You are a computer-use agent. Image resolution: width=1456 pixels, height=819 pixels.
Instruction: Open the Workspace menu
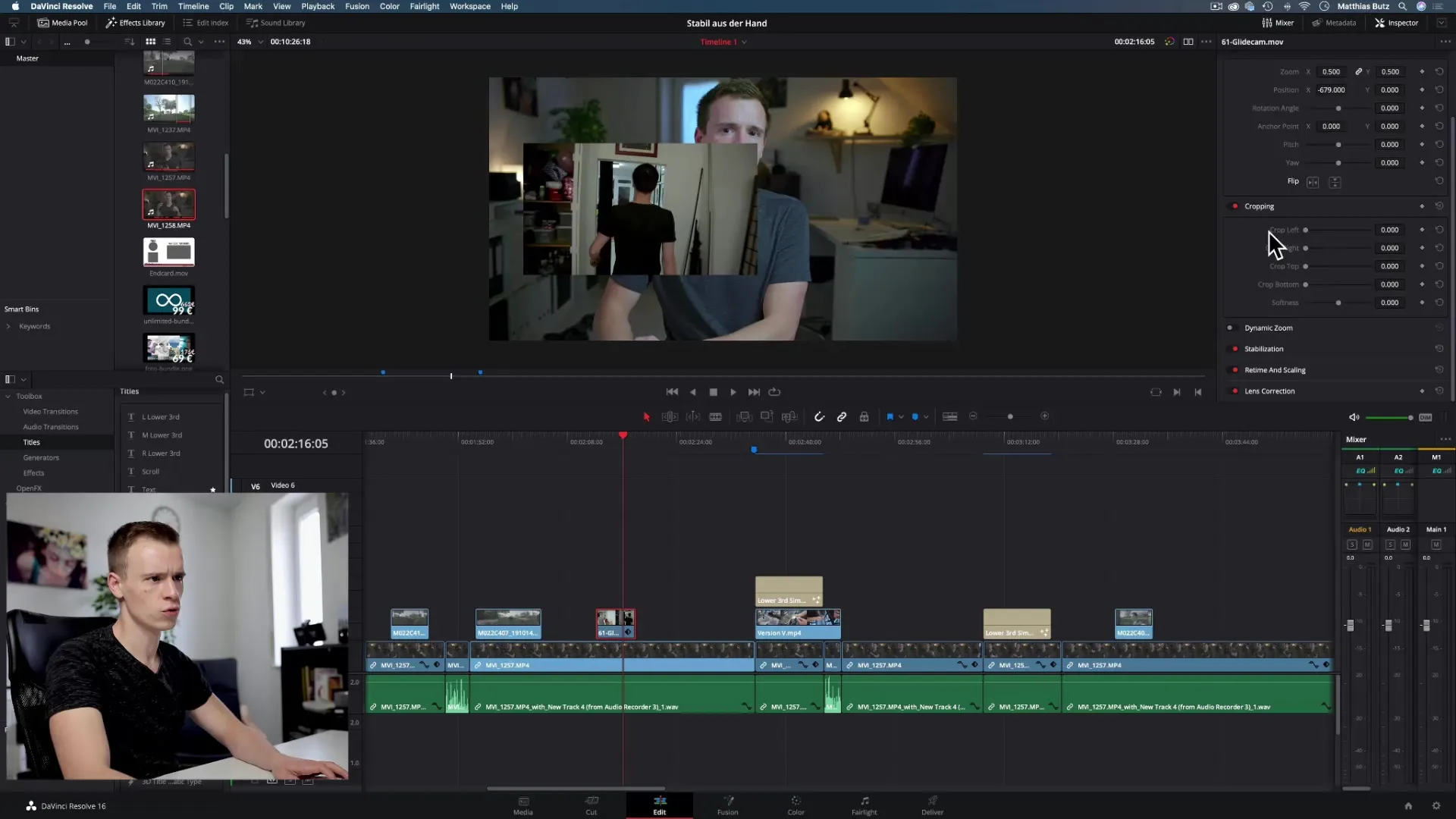pos(470,6)
